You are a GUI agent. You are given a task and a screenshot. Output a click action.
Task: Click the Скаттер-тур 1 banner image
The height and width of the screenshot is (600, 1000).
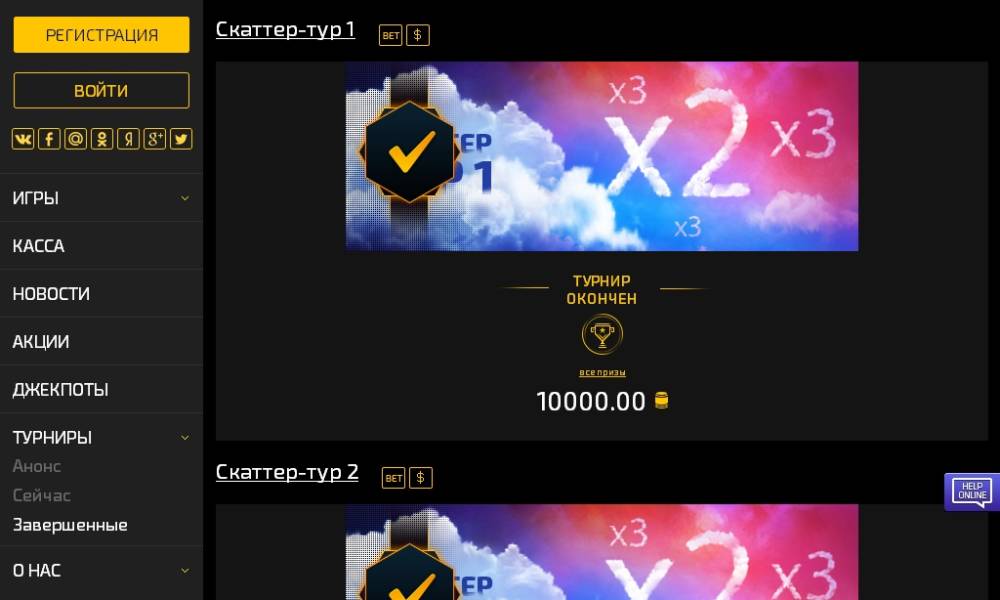pyautogui.click(x=602, y=156)
